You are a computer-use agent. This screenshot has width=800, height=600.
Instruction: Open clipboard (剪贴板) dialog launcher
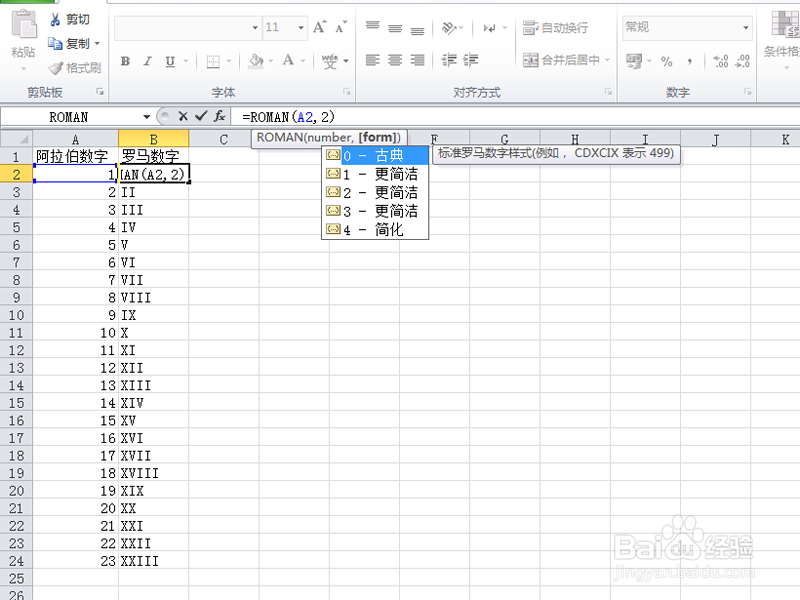(100, 92)
